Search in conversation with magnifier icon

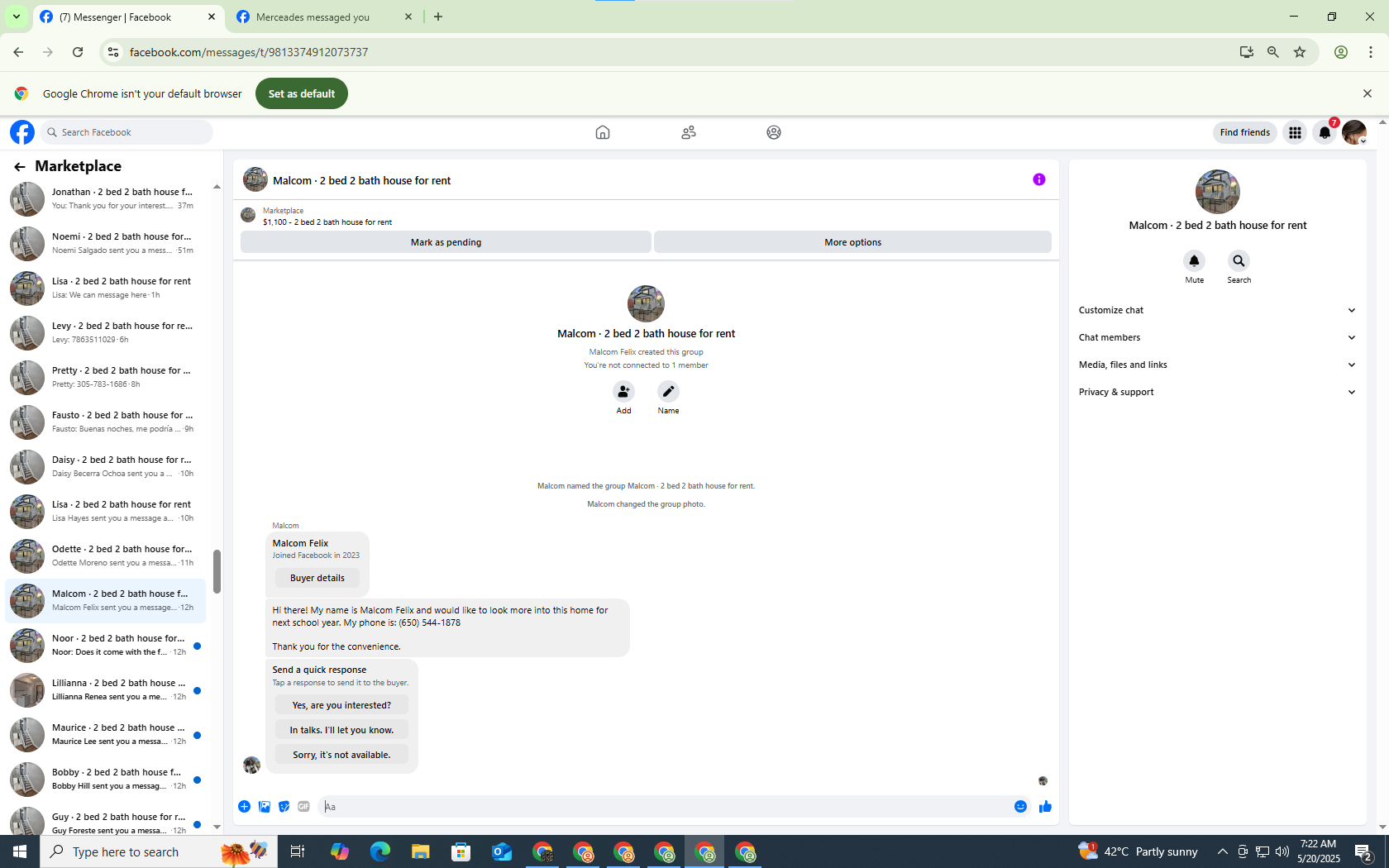[1239, 261]
